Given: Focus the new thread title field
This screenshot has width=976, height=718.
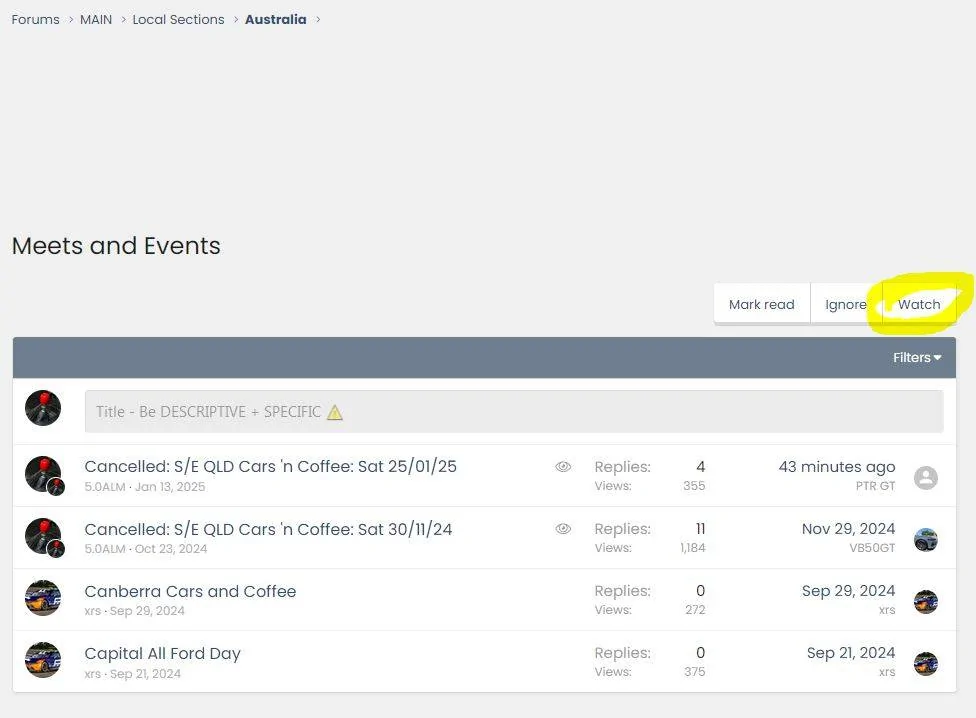Looking at the screenshot, I should tap(514, 411).
